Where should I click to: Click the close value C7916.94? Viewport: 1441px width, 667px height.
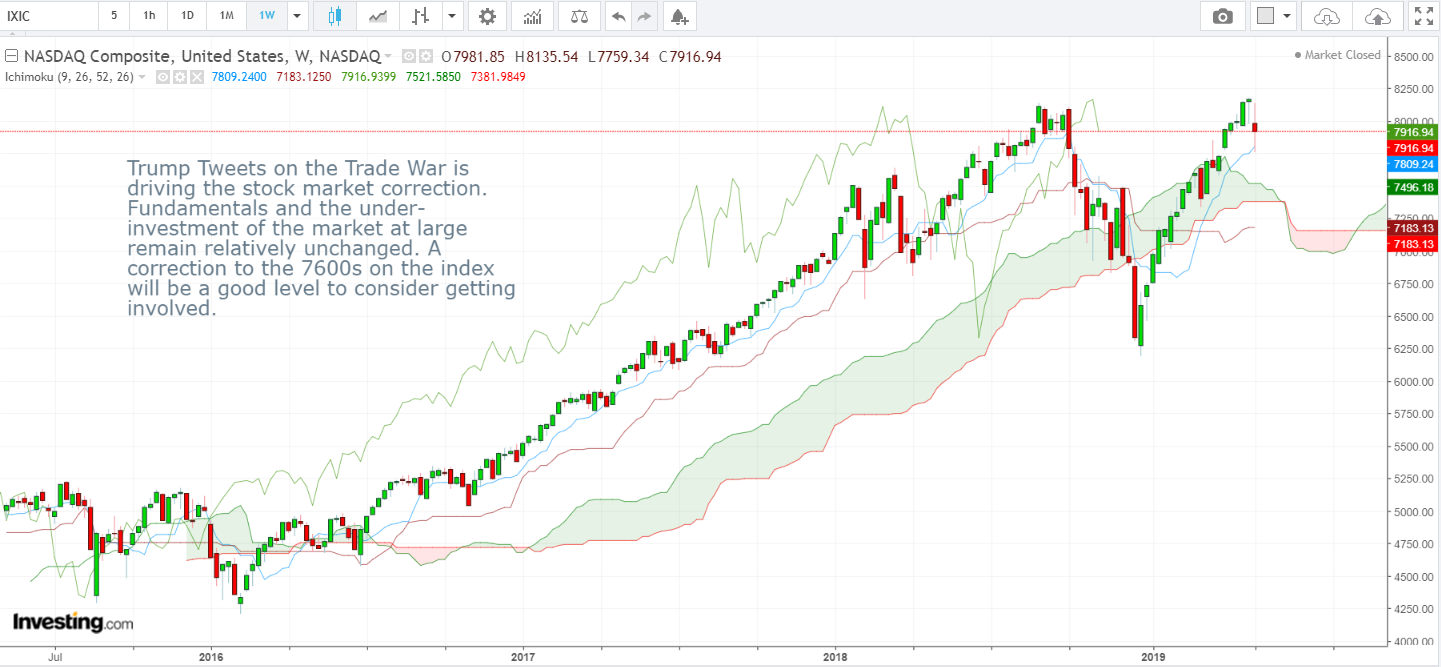coord(690,57)
